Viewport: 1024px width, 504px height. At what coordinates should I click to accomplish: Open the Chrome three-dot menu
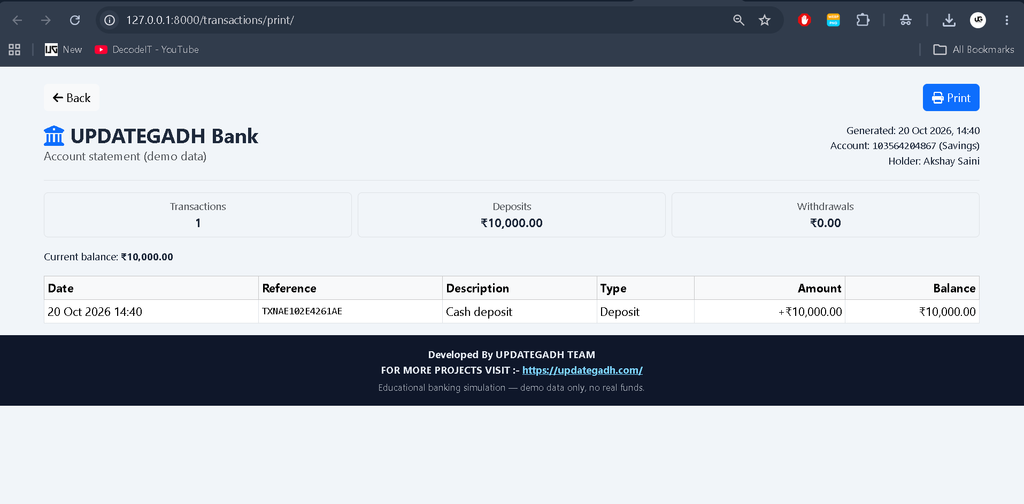click(1006, 20)
